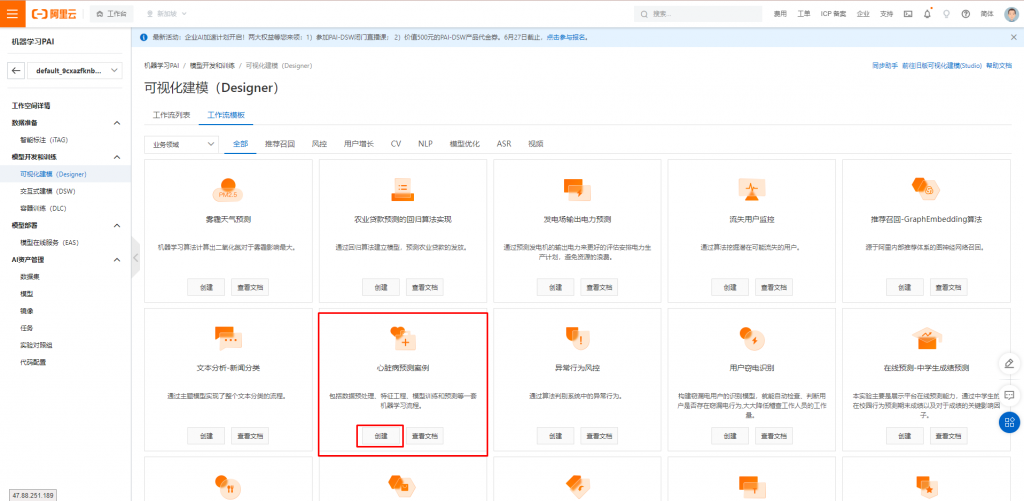
Task: Click 查看文档 for 心脏病预测案例
Action: click(424, 436)
